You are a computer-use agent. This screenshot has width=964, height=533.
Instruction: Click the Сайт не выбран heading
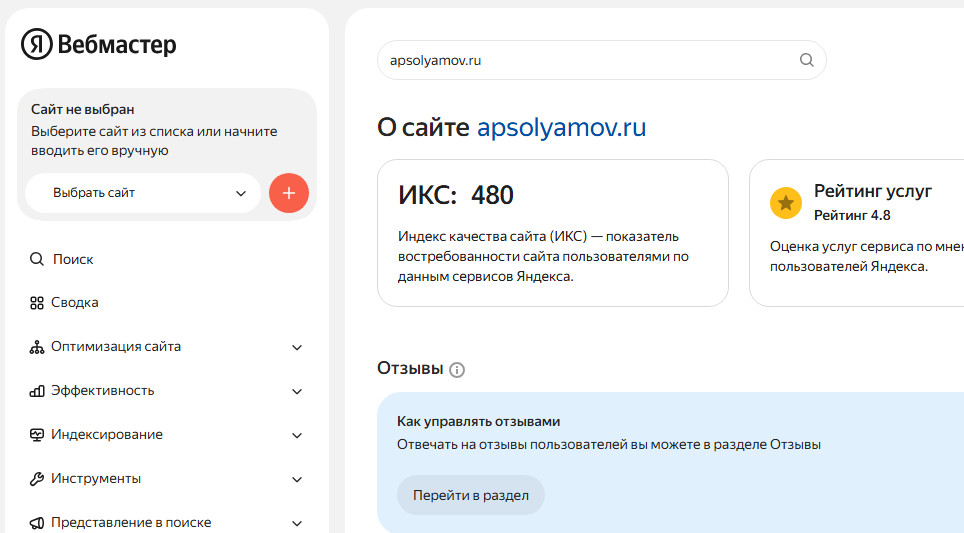click(82, 109)
